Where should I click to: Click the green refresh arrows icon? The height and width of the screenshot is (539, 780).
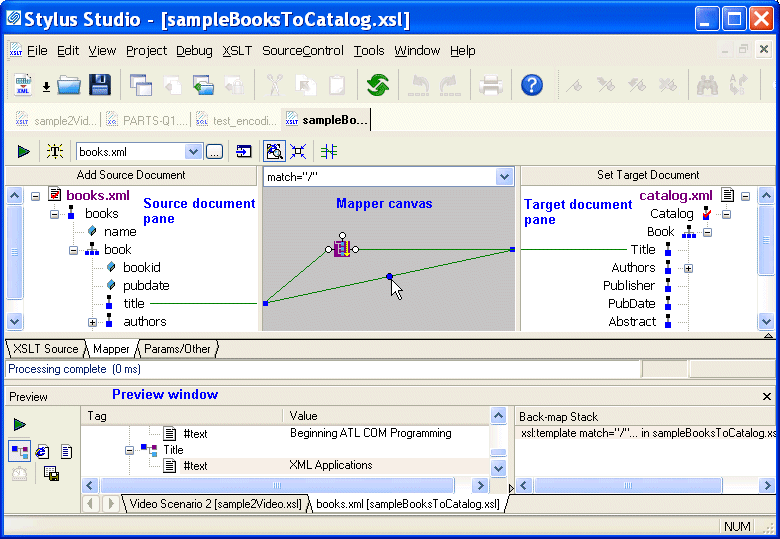[377, 85]
